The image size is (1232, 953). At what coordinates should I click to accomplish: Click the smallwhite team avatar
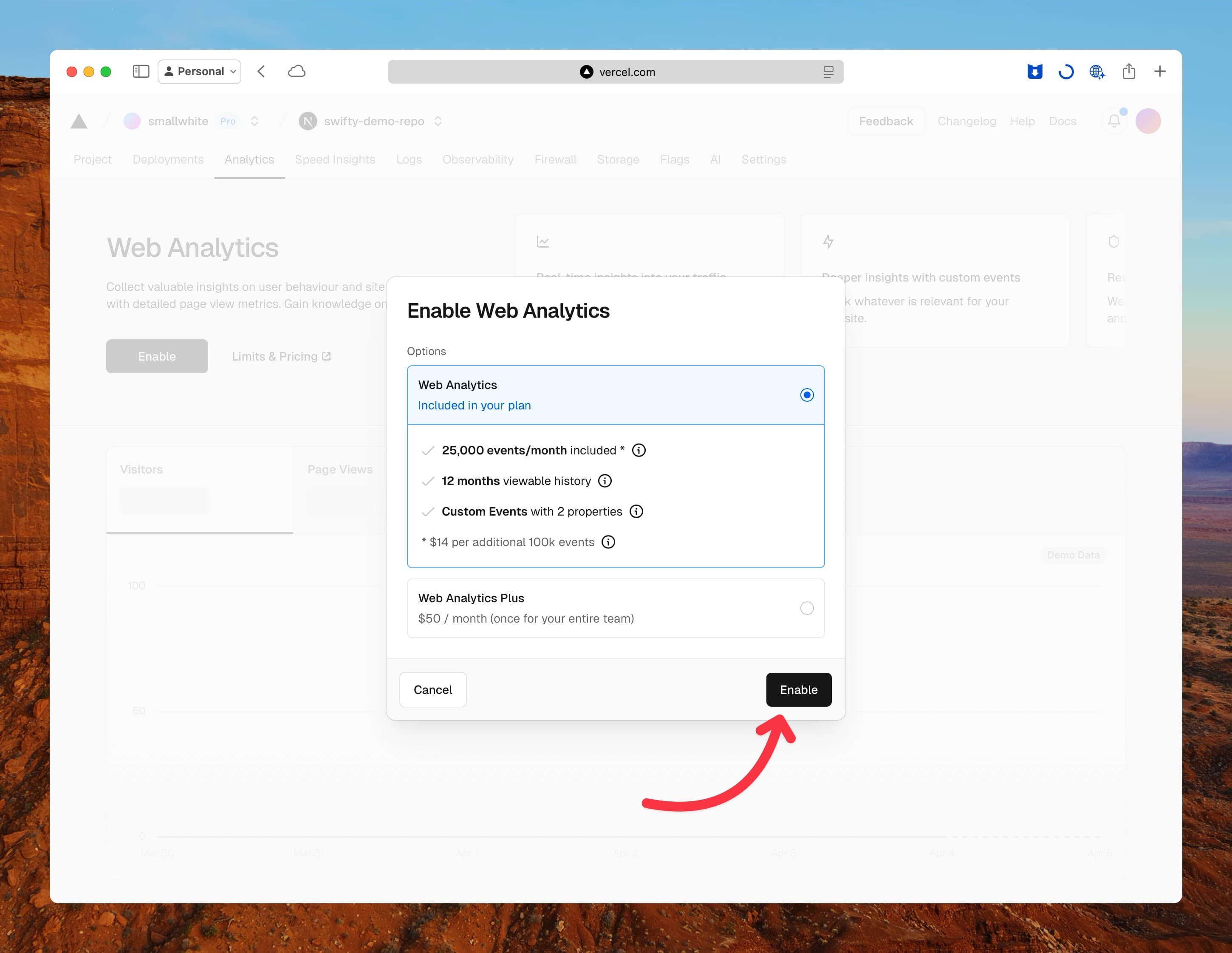(132, 121)
